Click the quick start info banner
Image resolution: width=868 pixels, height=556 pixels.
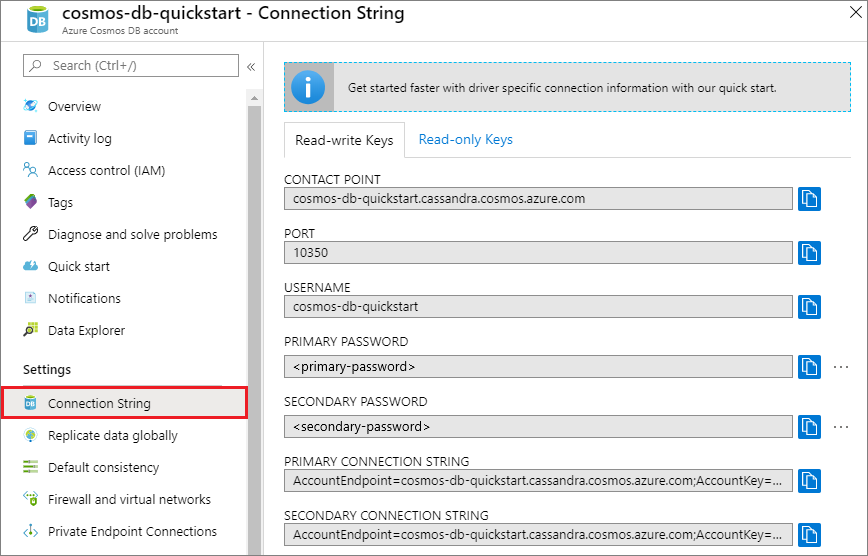567,87
